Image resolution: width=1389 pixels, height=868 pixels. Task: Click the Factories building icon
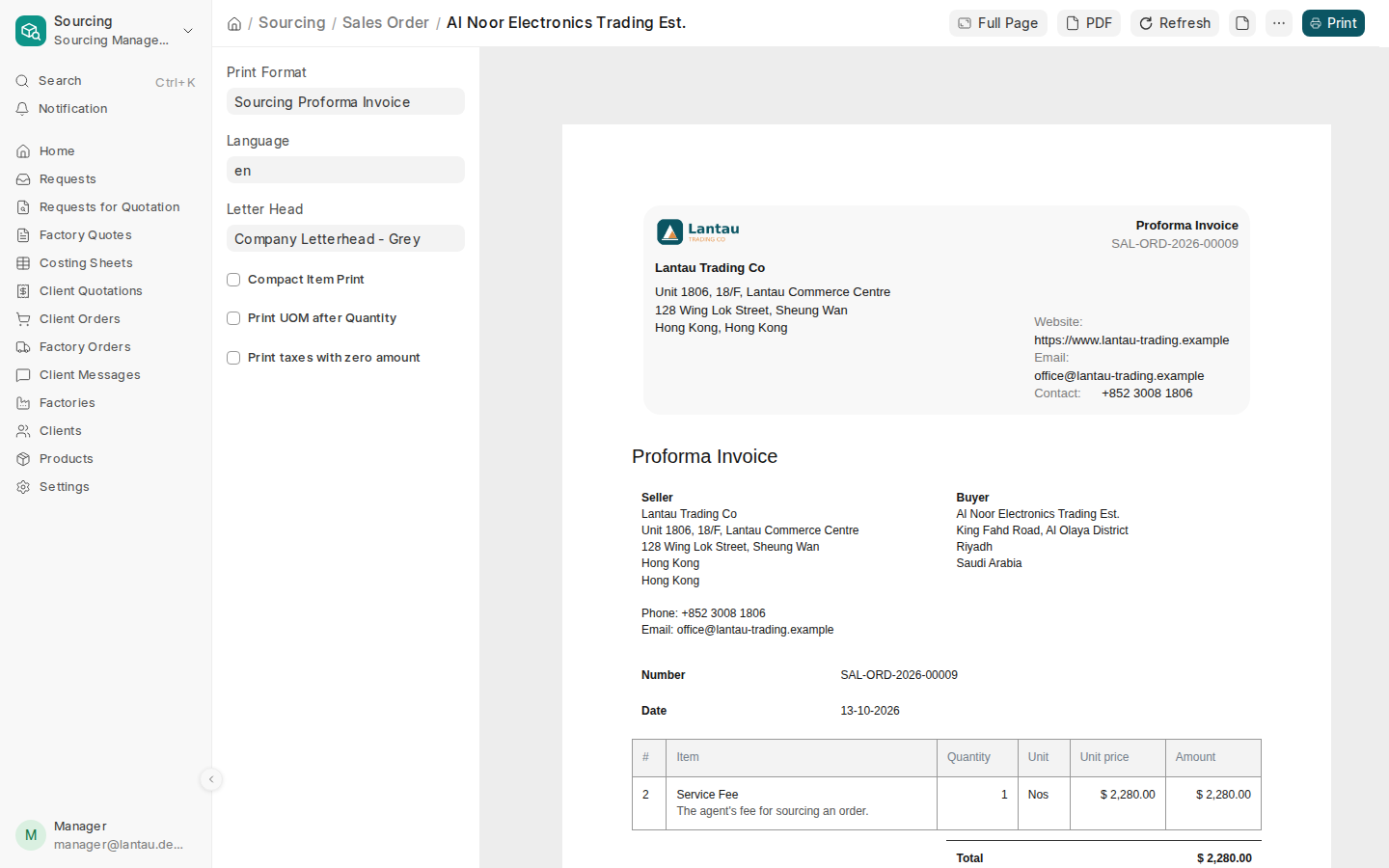(x=23, y=403)
